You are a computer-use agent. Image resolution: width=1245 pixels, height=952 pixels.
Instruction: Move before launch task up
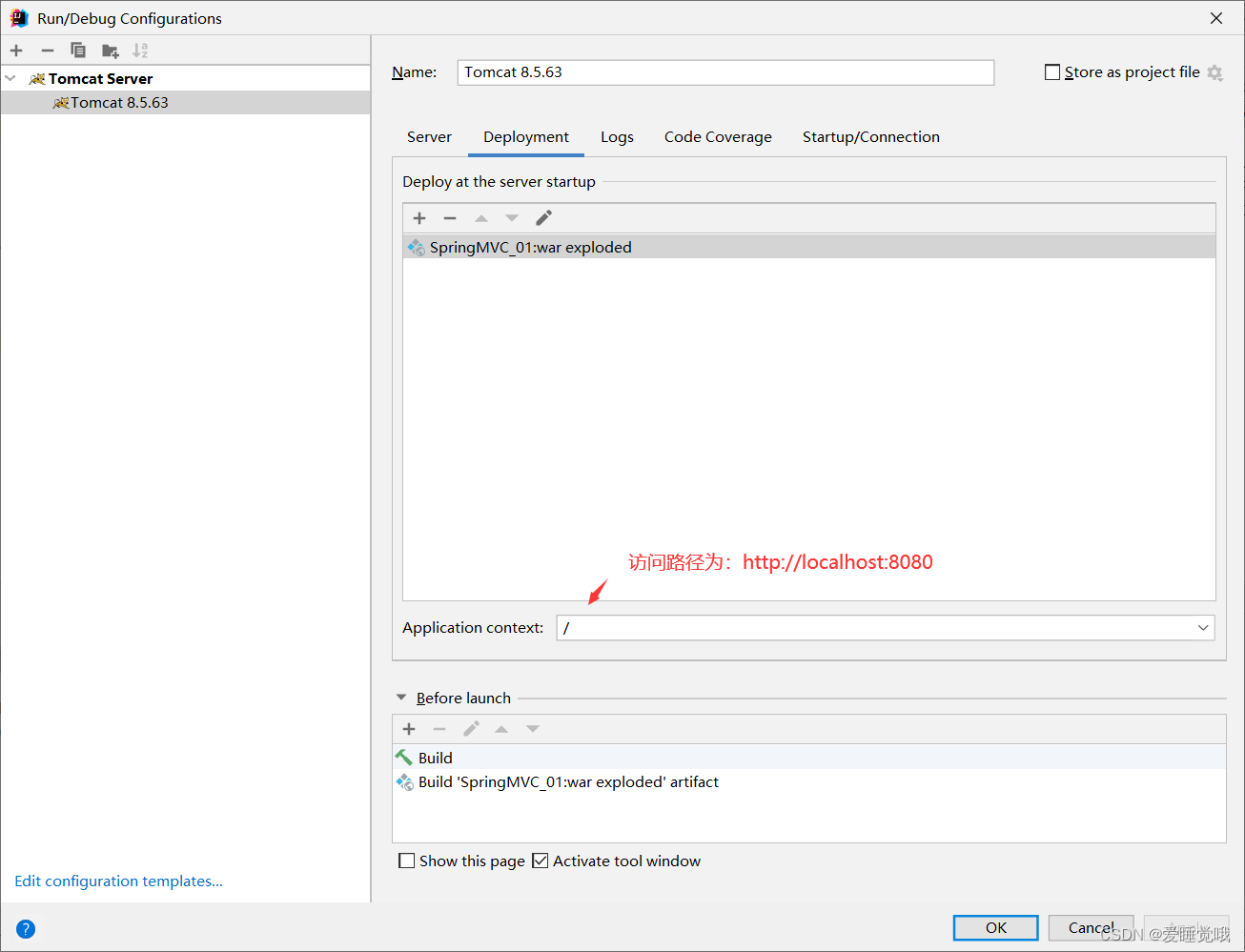click(501, 729)
